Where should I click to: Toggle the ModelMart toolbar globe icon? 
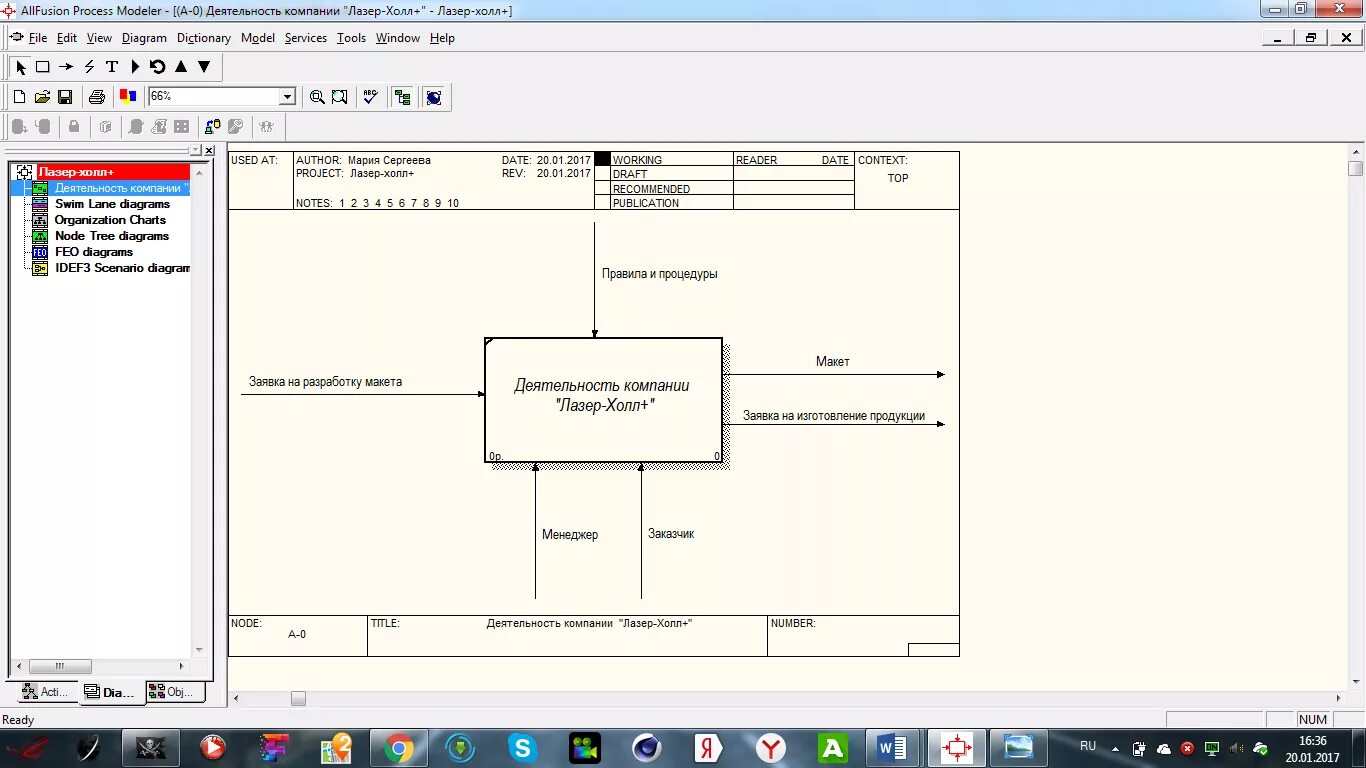point(433,97)
